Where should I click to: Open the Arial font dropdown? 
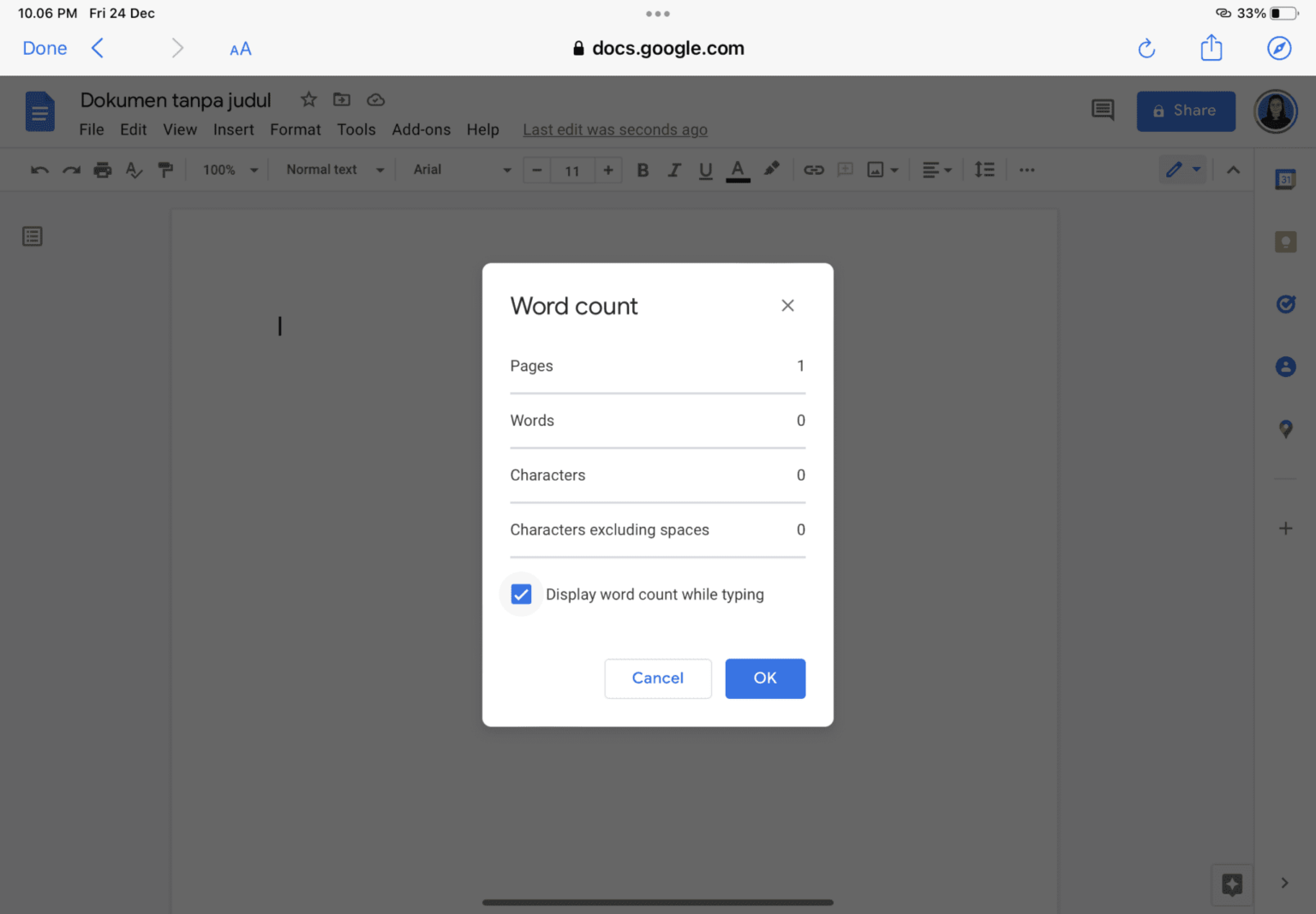point(459,170)
